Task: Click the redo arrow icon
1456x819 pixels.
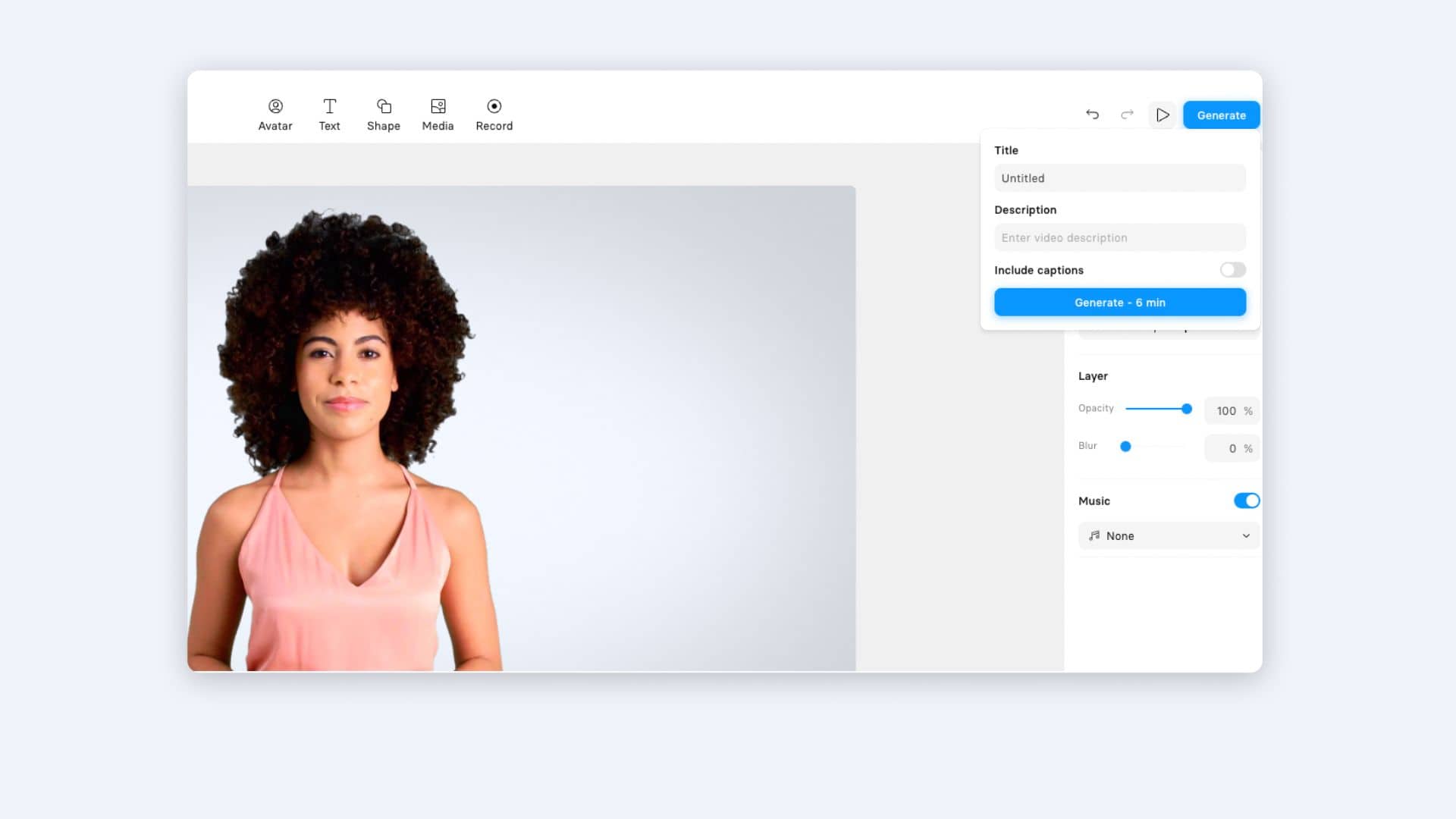Action: tap(1127, 115)
